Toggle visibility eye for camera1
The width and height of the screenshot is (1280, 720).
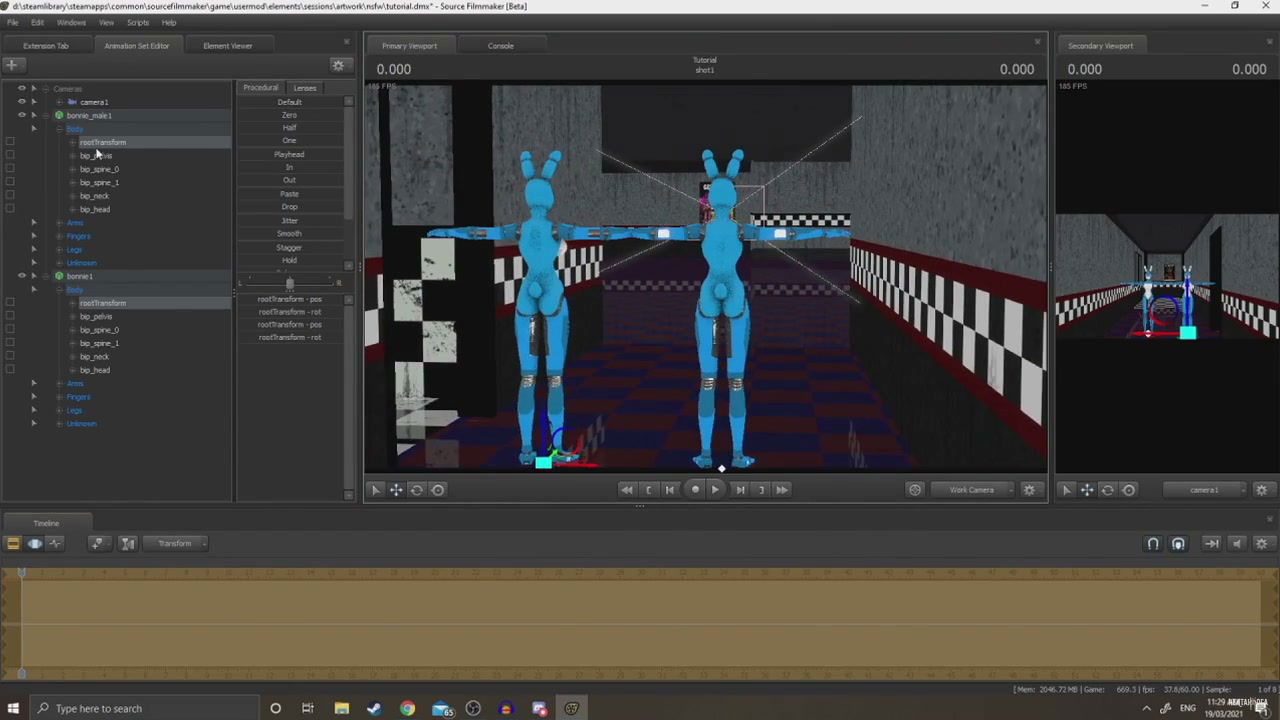point(21,102)
